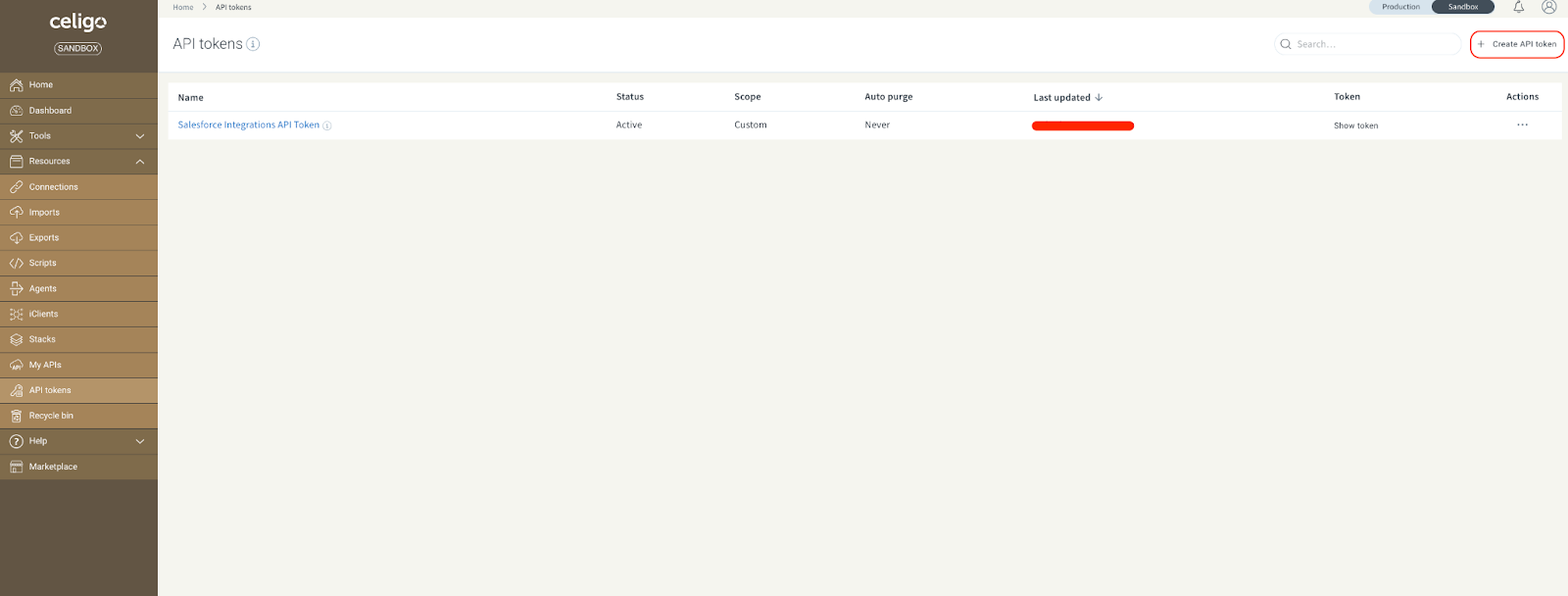1568x596 pixels.
Task: Open Imports in the sidebar
Action: 78,213
